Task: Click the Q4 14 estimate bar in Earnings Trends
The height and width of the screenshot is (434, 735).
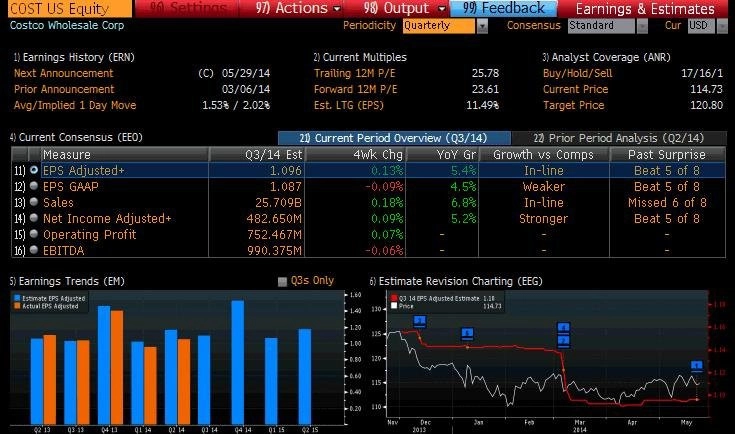Action: [238, 362]
